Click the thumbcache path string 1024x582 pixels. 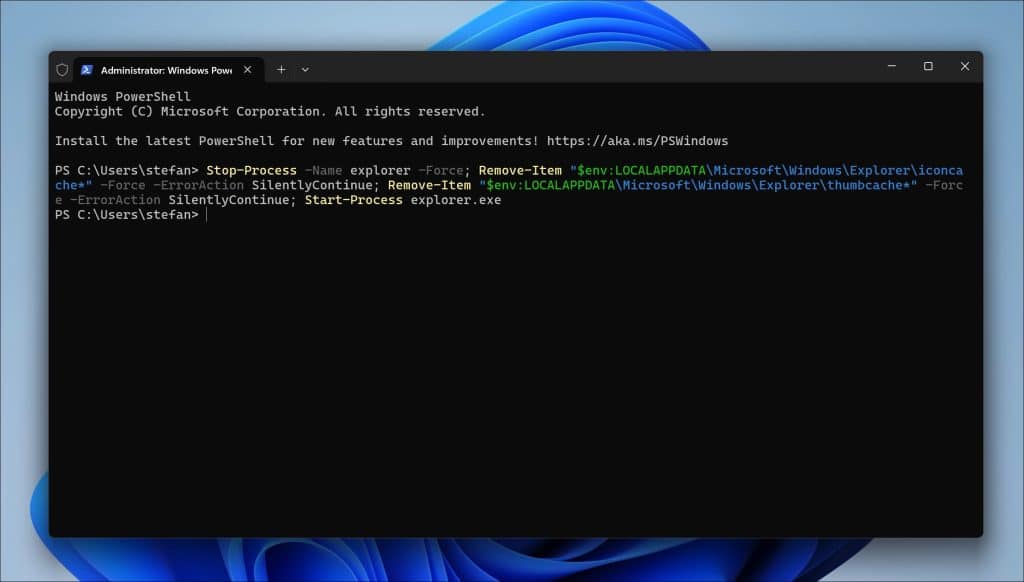pyautogui.click(x=698, y=185)
